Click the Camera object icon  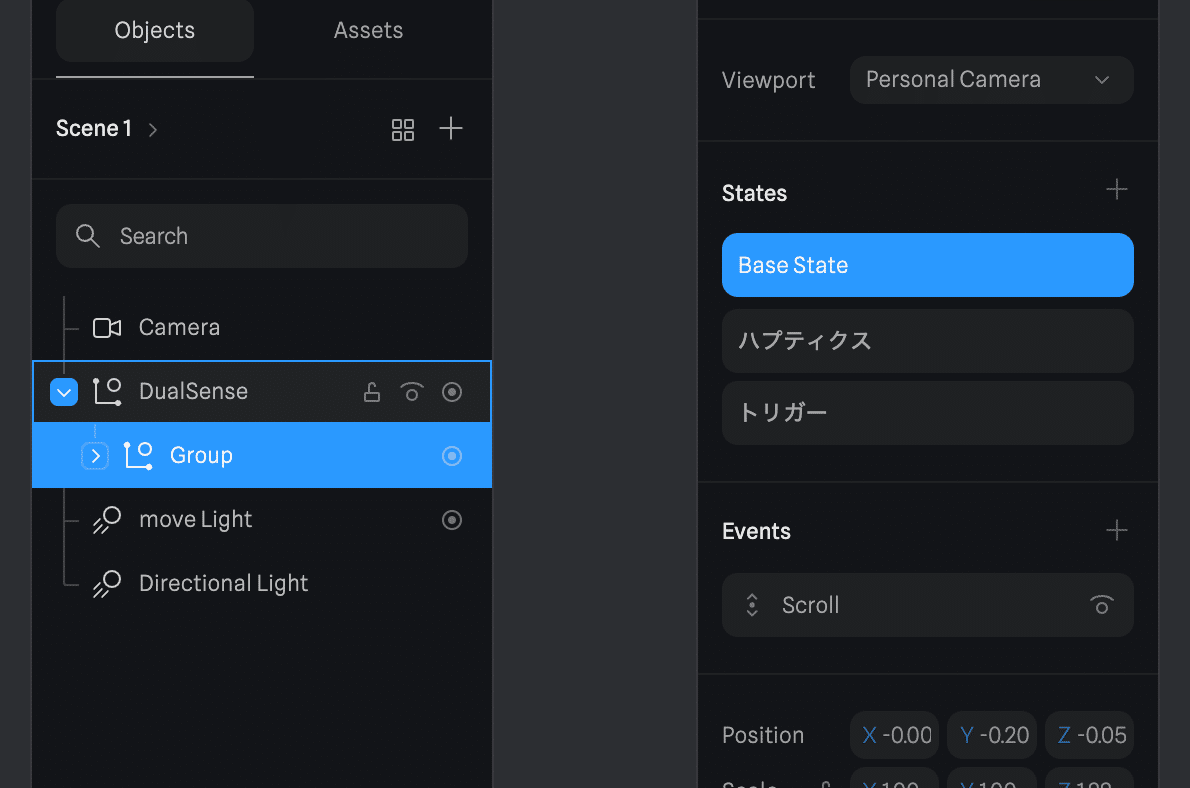107,328
